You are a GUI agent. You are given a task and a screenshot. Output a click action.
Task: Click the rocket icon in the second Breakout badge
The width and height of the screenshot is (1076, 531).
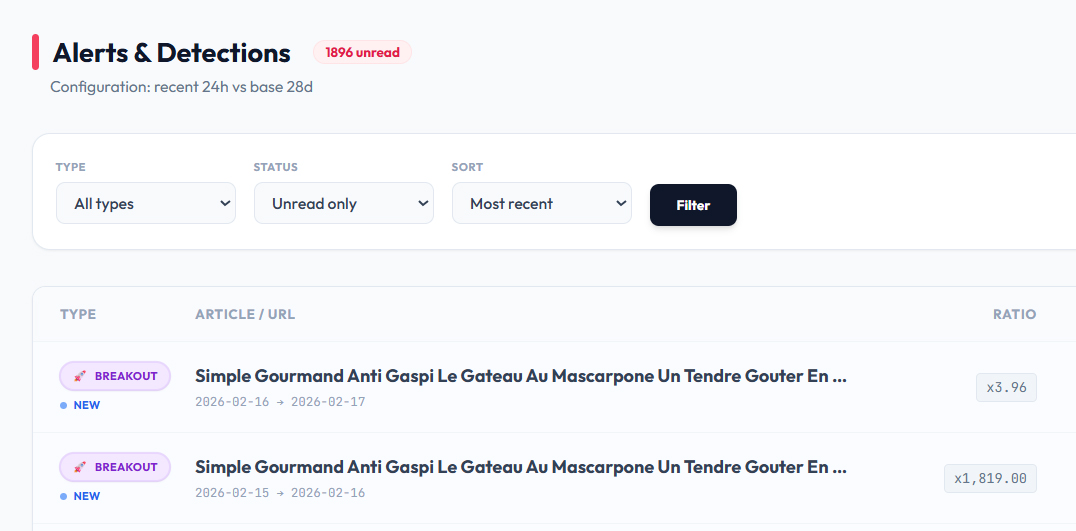[78, 467]
